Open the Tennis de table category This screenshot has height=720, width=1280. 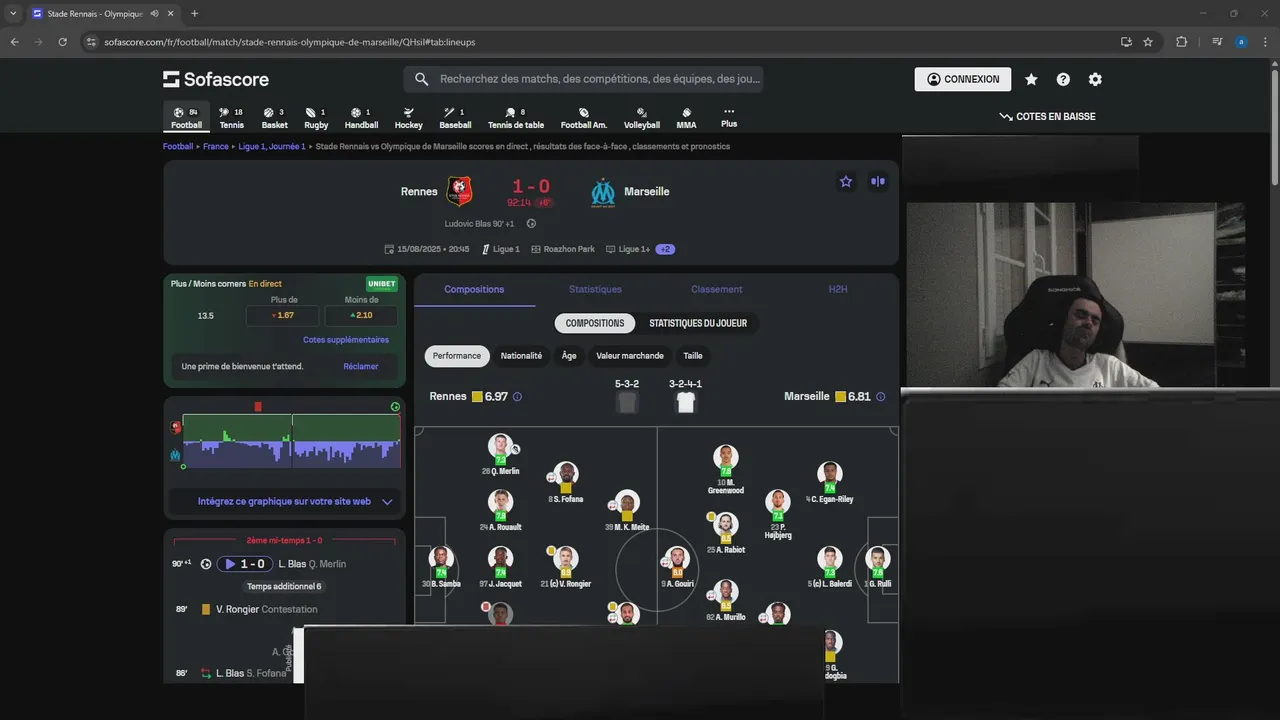pyautogui.click(x=516, y=118)
